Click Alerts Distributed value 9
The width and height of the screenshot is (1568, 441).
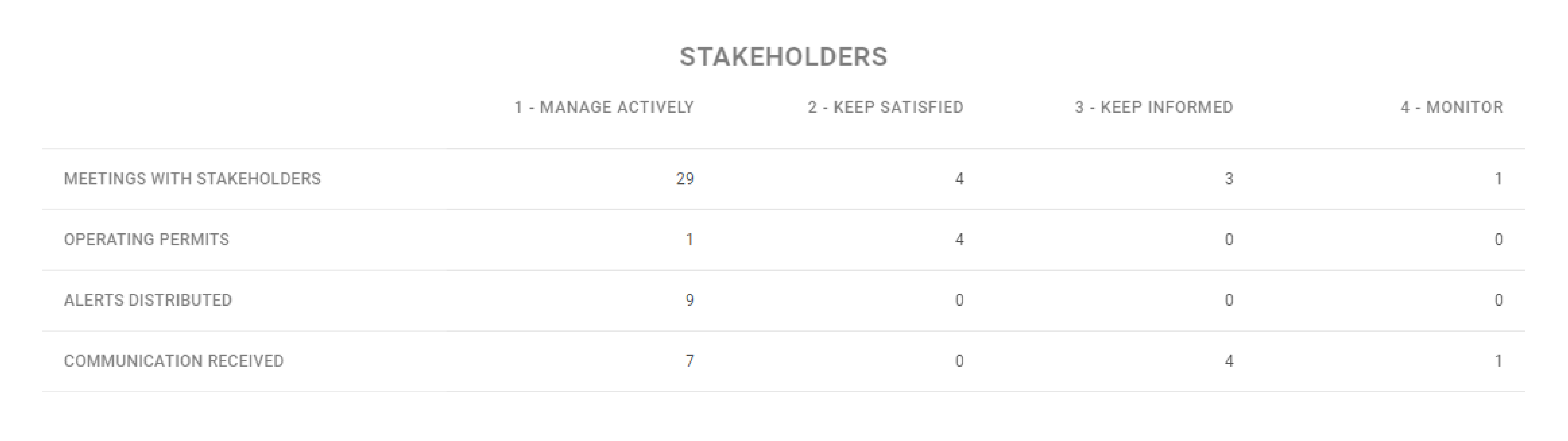pos(690,300)
